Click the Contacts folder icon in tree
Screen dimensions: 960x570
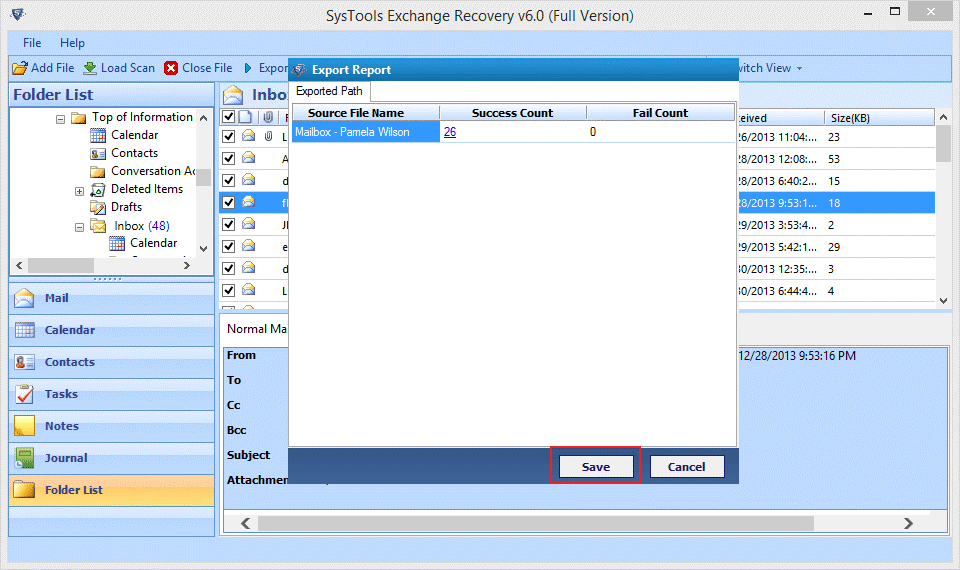[x=98, y=153]
